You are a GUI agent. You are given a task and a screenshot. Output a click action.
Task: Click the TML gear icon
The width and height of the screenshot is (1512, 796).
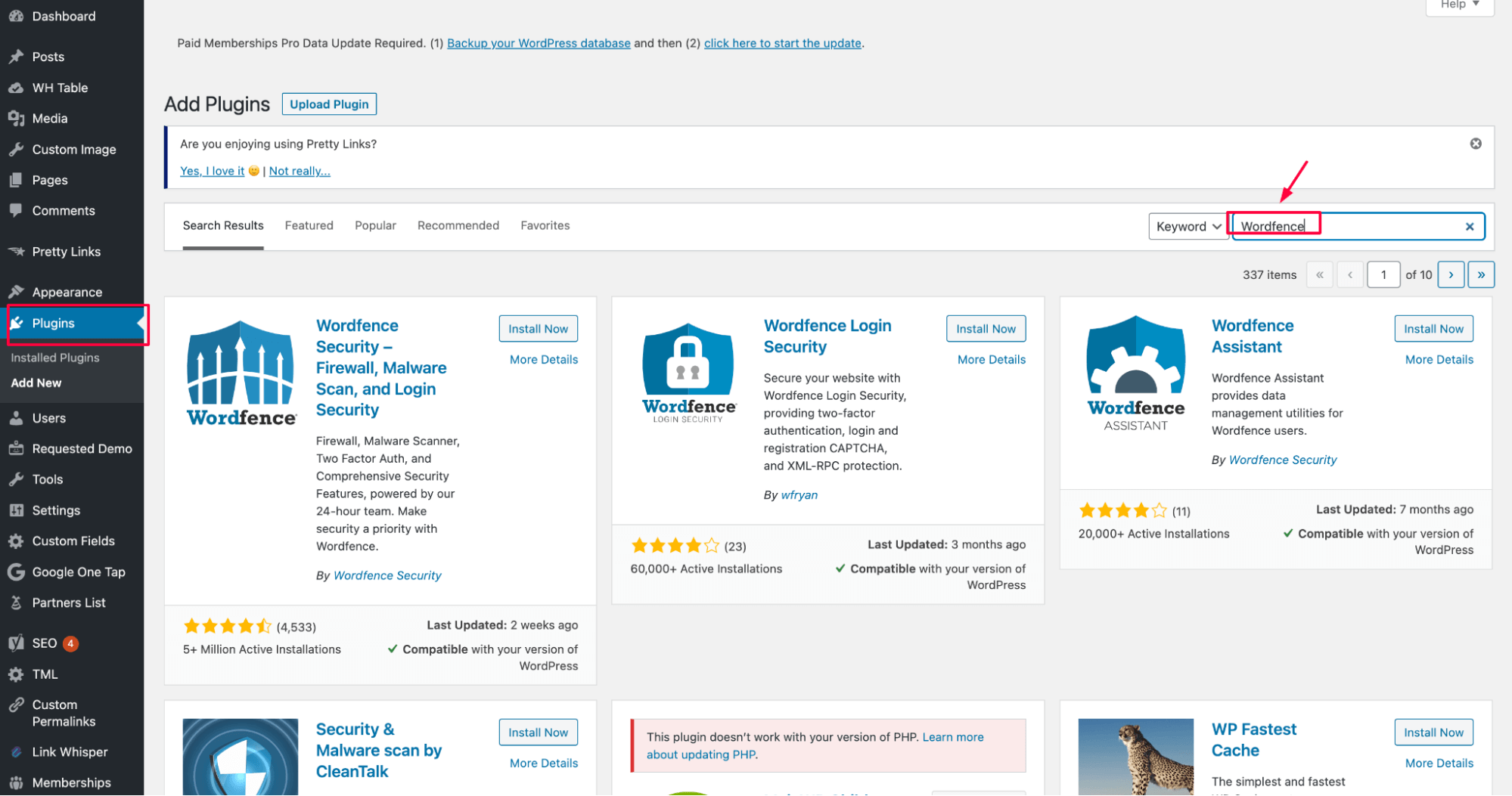tap(16, 674)
